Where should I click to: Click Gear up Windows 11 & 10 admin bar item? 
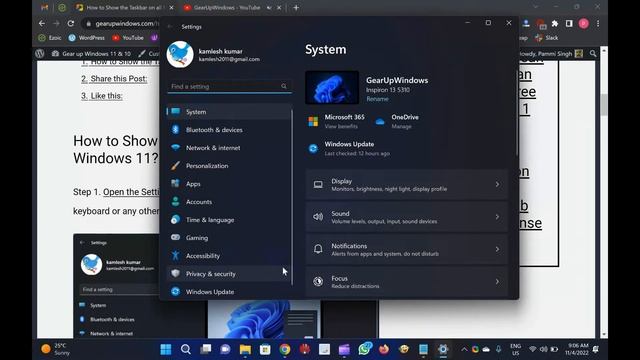click(91, 53)
